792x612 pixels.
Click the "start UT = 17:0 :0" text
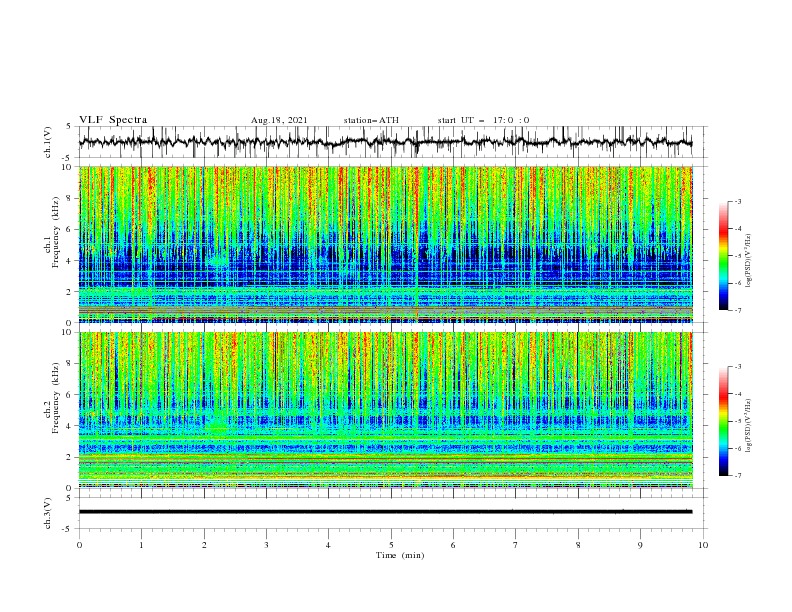pyautogui.click(x=483, y=120)
